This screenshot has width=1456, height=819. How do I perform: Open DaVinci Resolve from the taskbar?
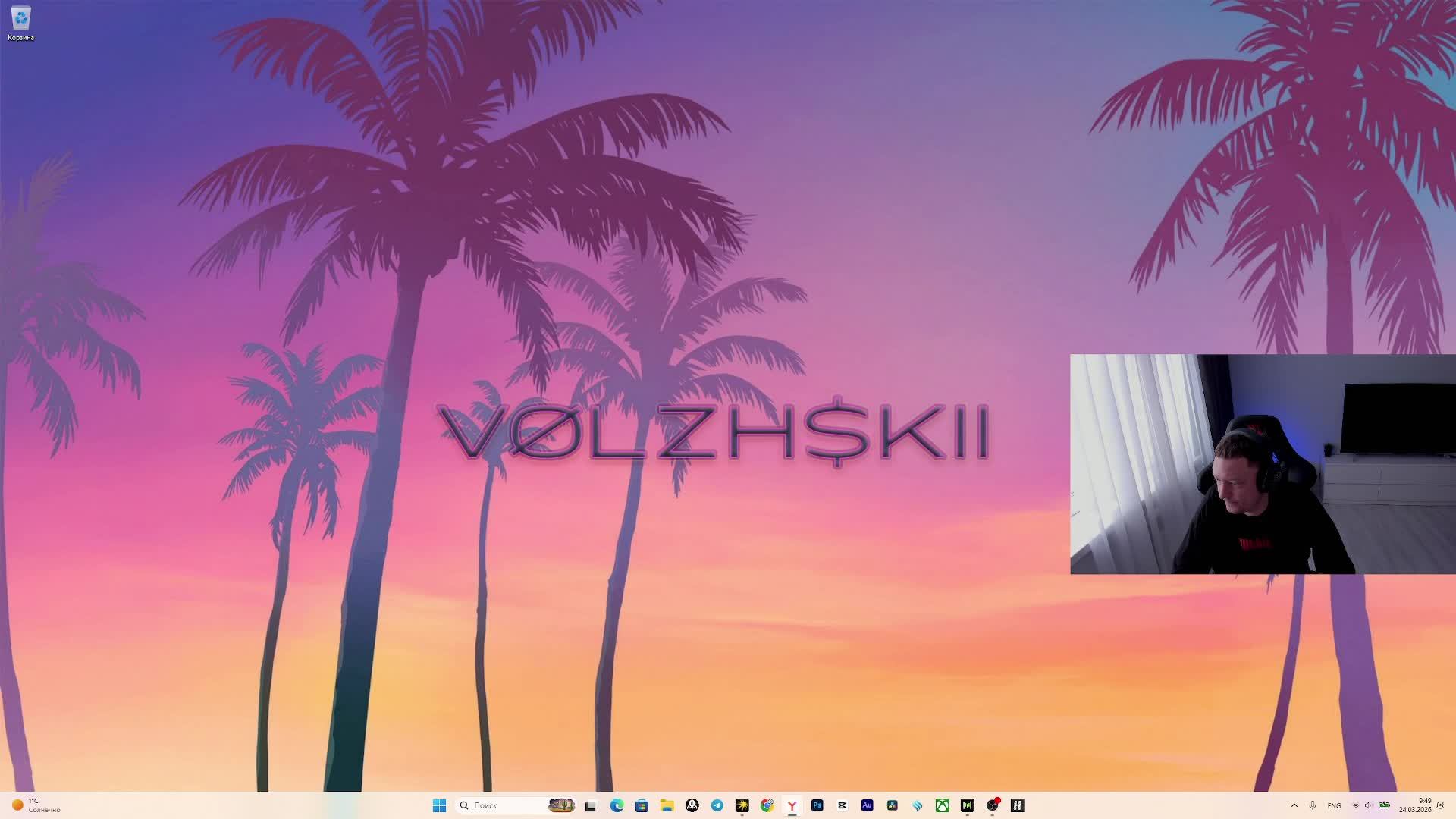[892, 805]
